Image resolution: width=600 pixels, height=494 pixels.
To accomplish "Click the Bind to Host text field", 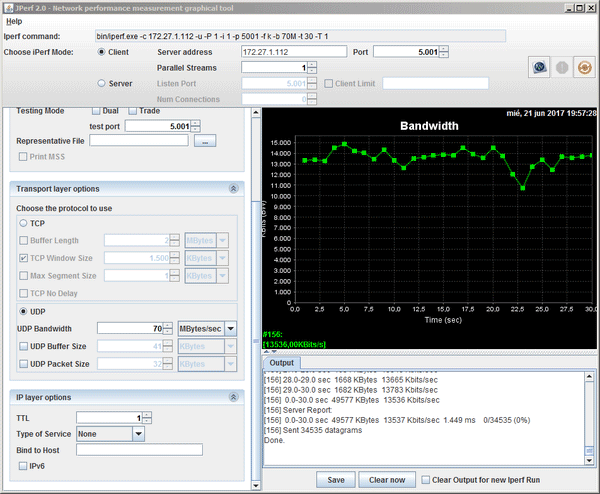I will click(139, 449).
